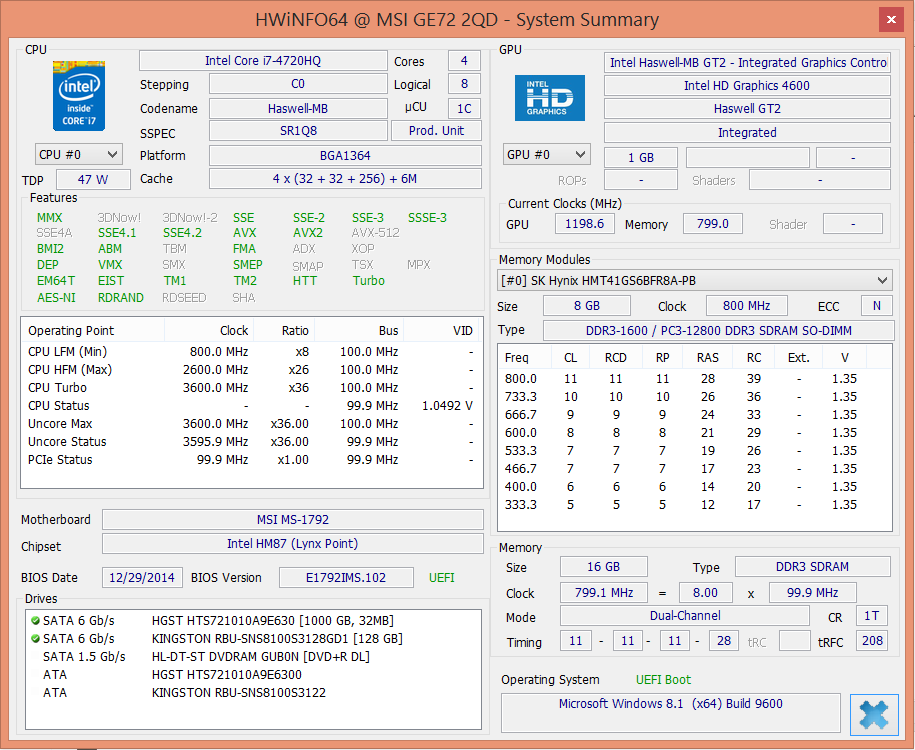Click the Dual-Channel memory mode field
915x750 pixels.
(x=685, y=616)
